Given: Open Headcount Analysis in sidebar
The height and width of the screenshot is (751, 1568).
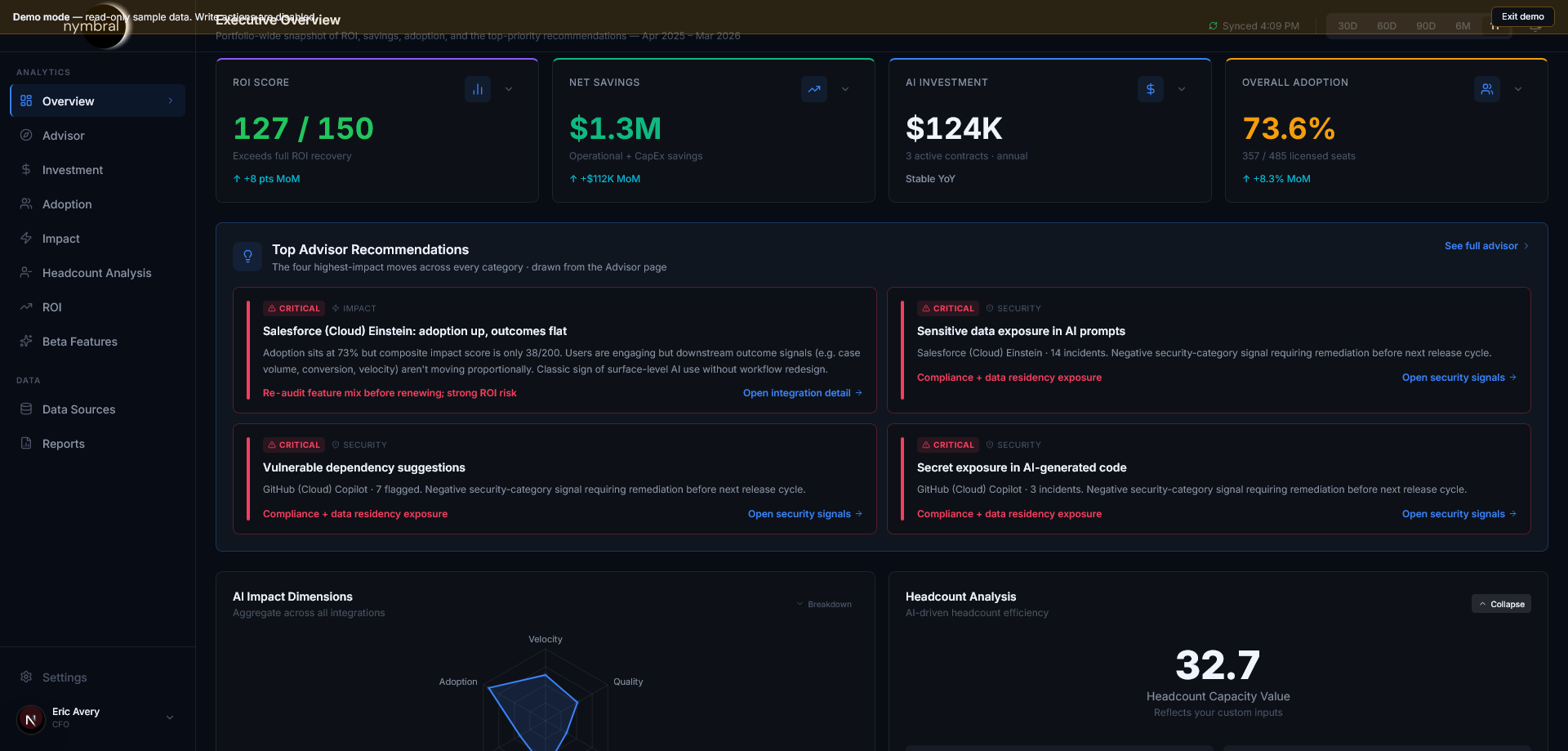Looking at the screenshot, I should click(x=98, y=272).
